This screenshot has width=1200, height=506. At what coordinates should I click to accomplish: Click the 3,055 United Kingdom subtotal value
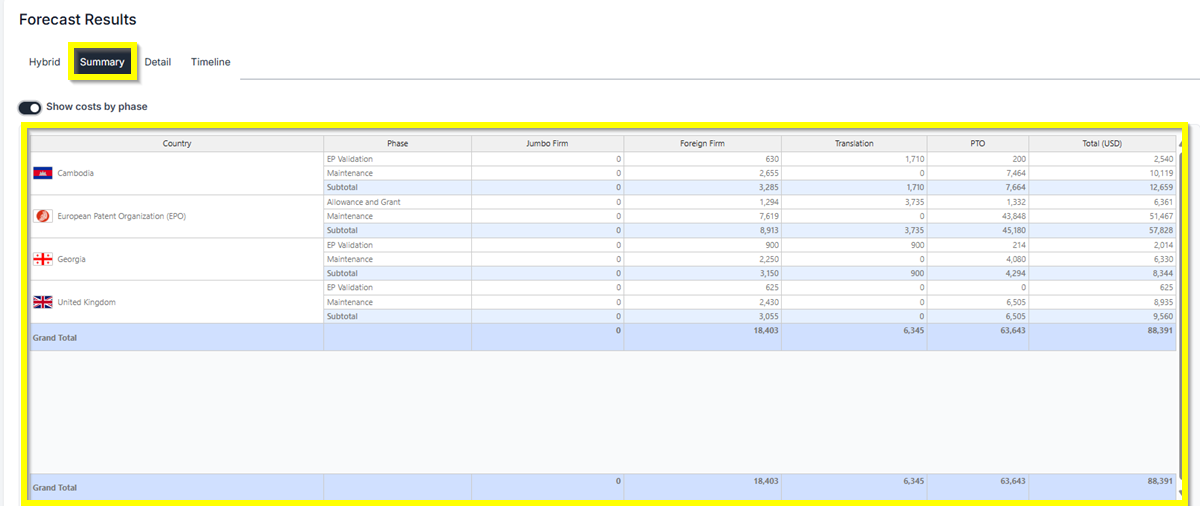768,316
